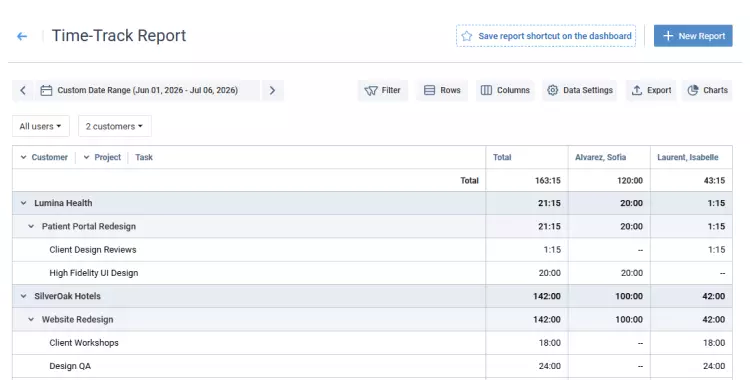The width and height of the screenshot is (750, 380).
Task: Click the Task column header
Action: click(144, 157)
